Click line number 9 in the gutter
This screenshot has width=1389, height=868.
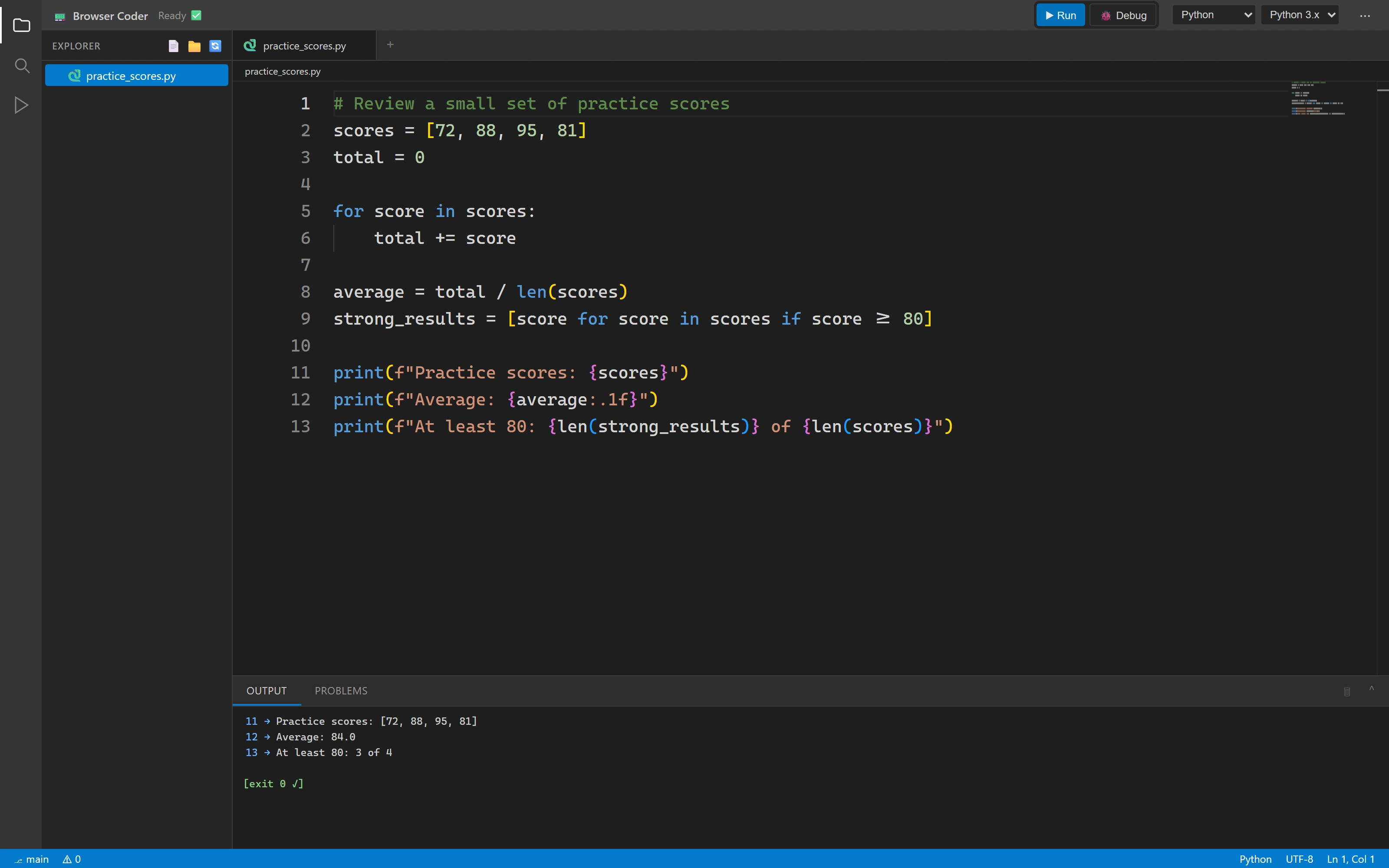305,319
